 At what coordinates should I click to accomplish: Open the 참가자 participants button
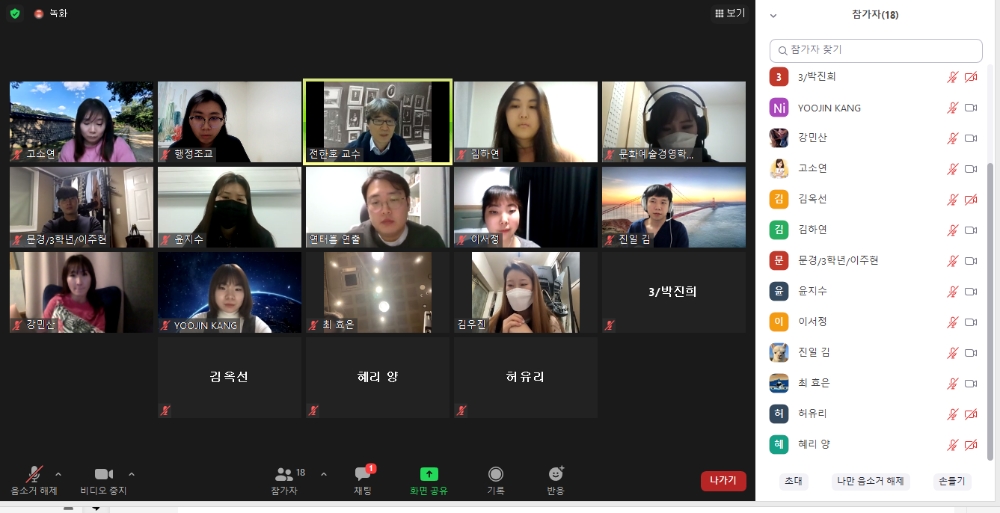pyautogui.click(x=284, y=480)
